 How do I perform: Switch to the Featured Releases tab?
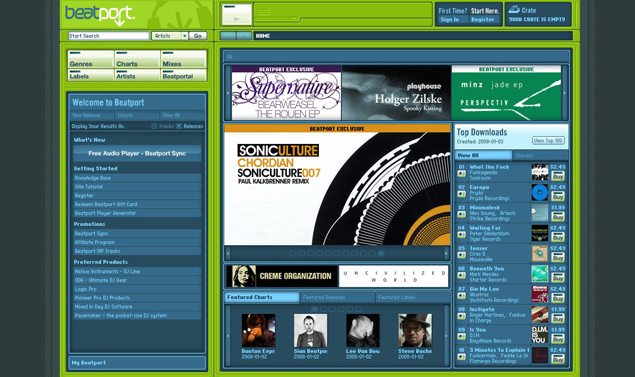pyautogui.click(x=337, y=298)
